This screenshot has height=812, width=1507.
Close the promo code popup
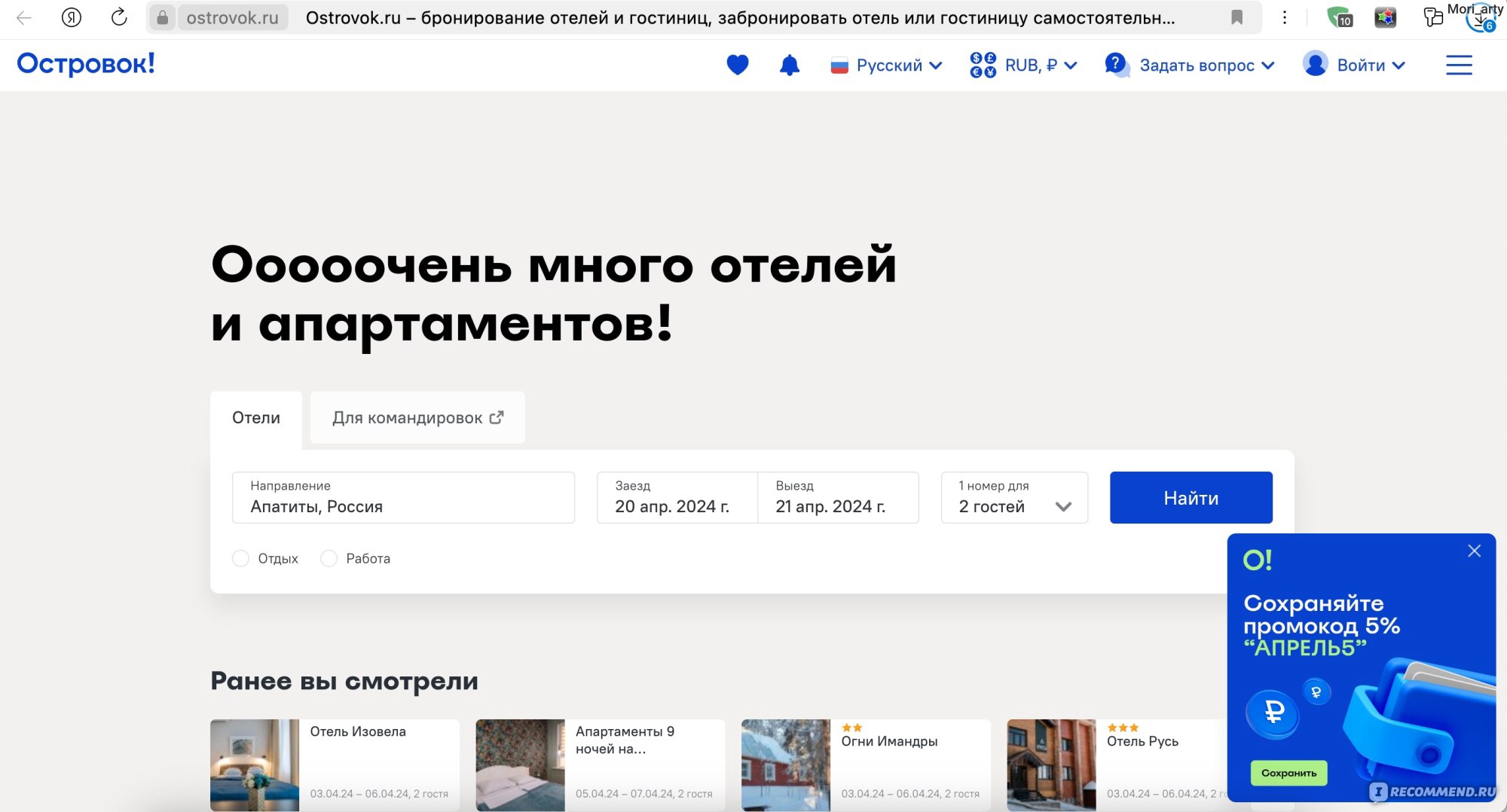pyautogui.click(x=1475, y=551)
